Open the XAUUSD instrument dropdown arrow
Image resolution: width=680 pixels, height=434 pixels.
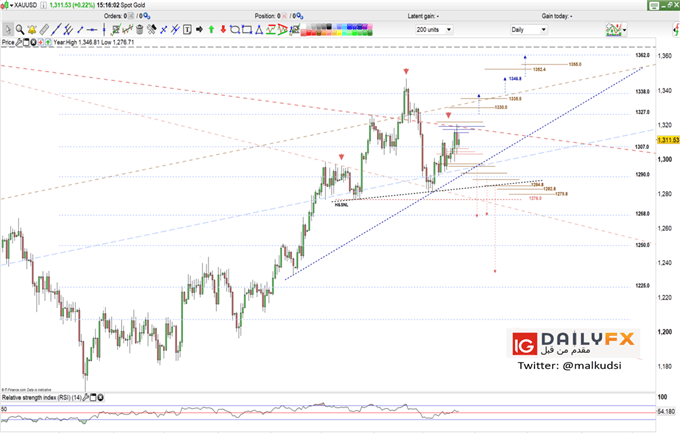point(12,5)
